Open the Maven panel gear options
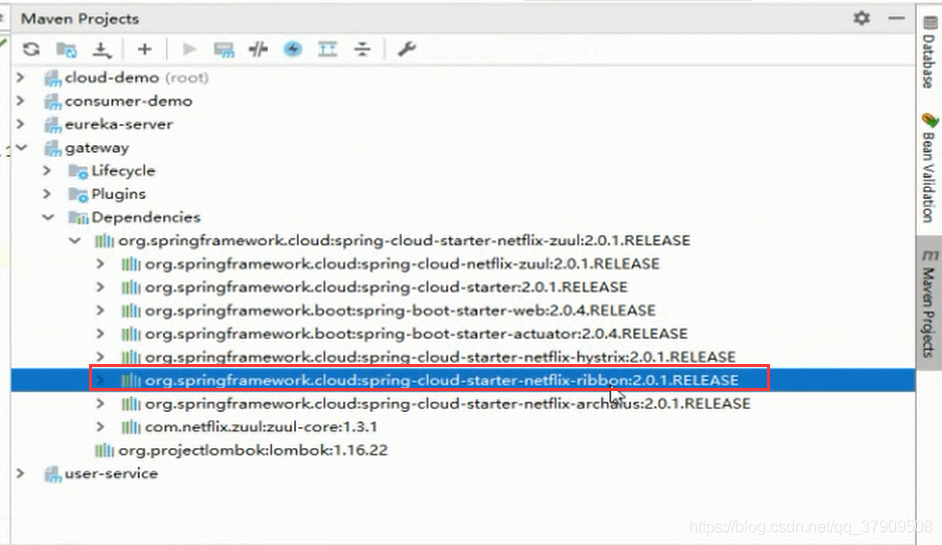This screenshot has height=545, width=942. pos(861,18)
